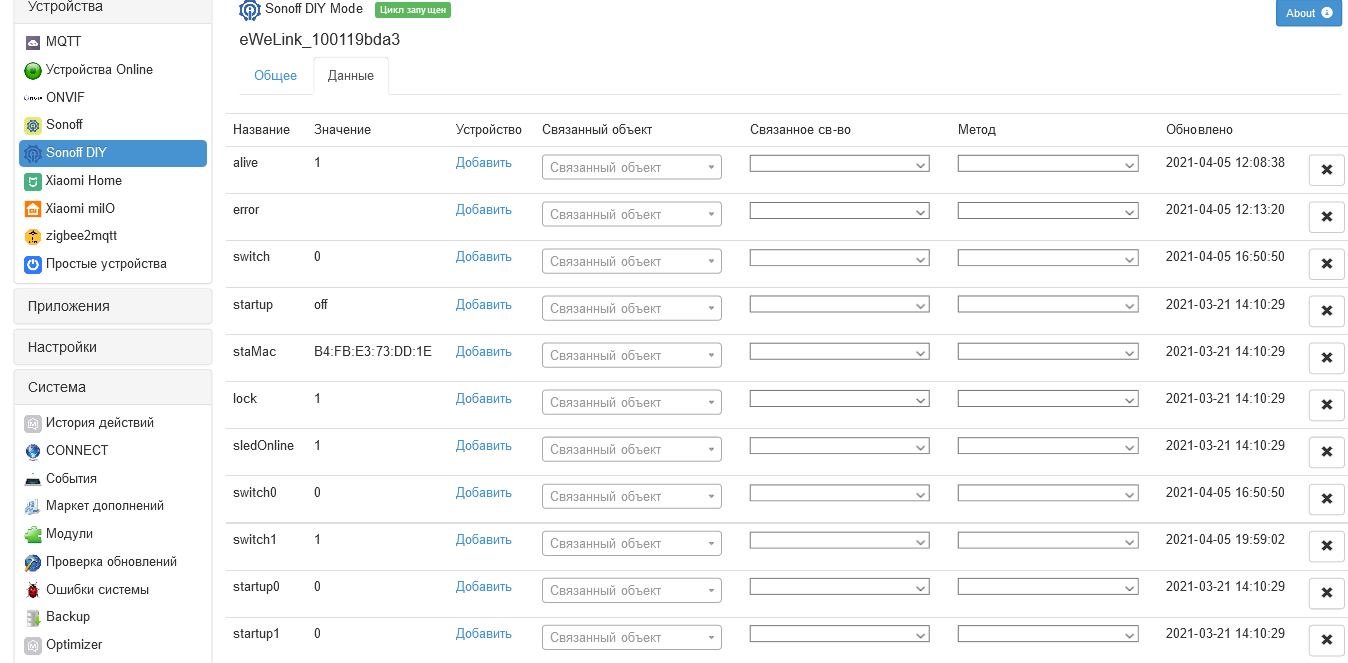This screenshot has height=663, width=1348.
Task: Open the Настройки sidebar section
Action: point(112,347)
